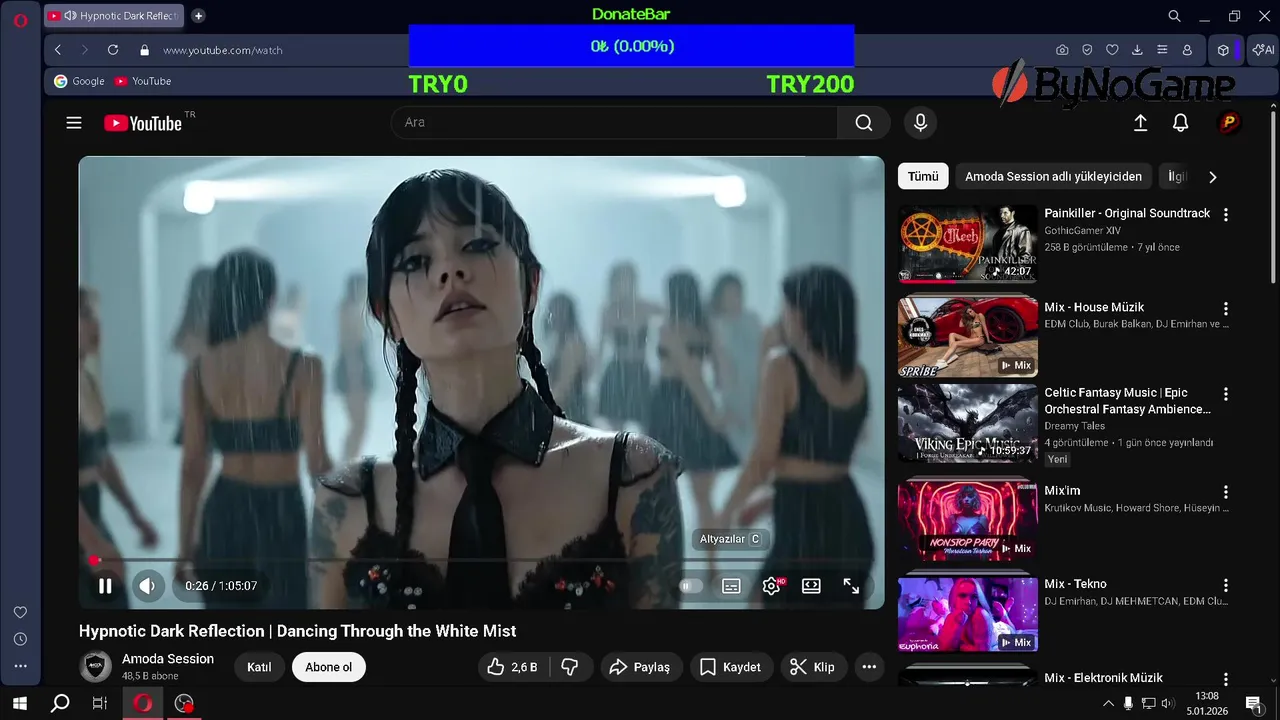The height and width of the screenshot is (720, 1280).
Task: Open Windows taskbar search
Action: (x=60, y=703)
